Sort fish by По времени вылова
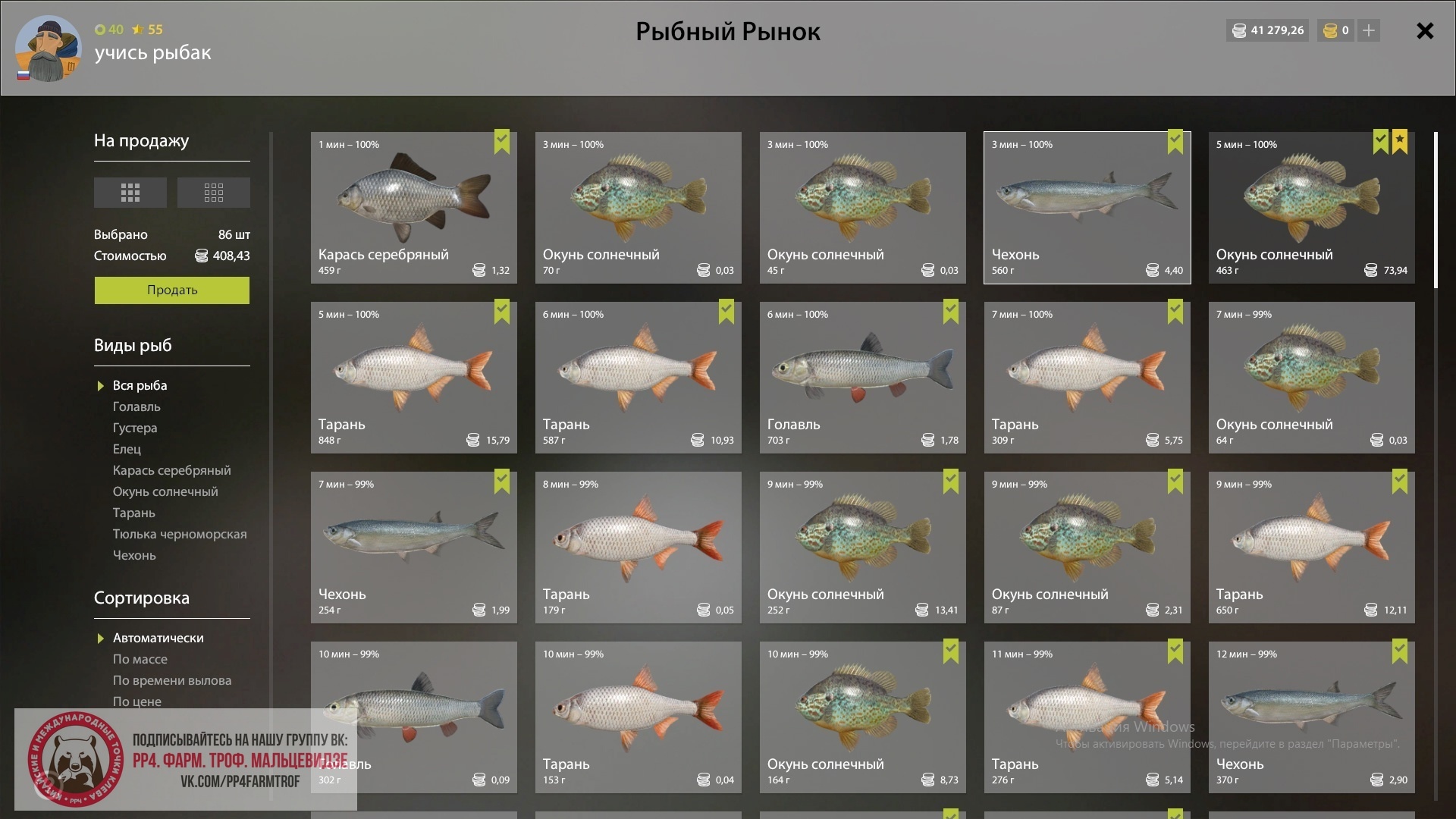The width and height of the screenshot is (1456, 819). click(172, 680)
